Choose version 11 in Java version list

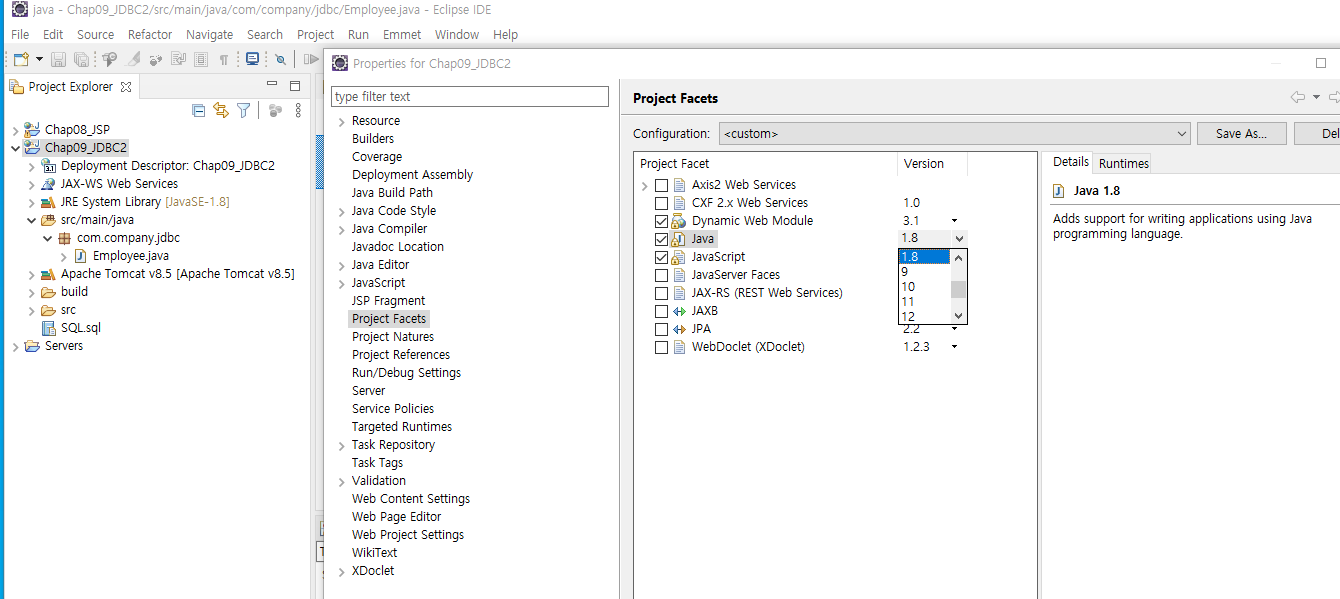click(x=925, y=302)
